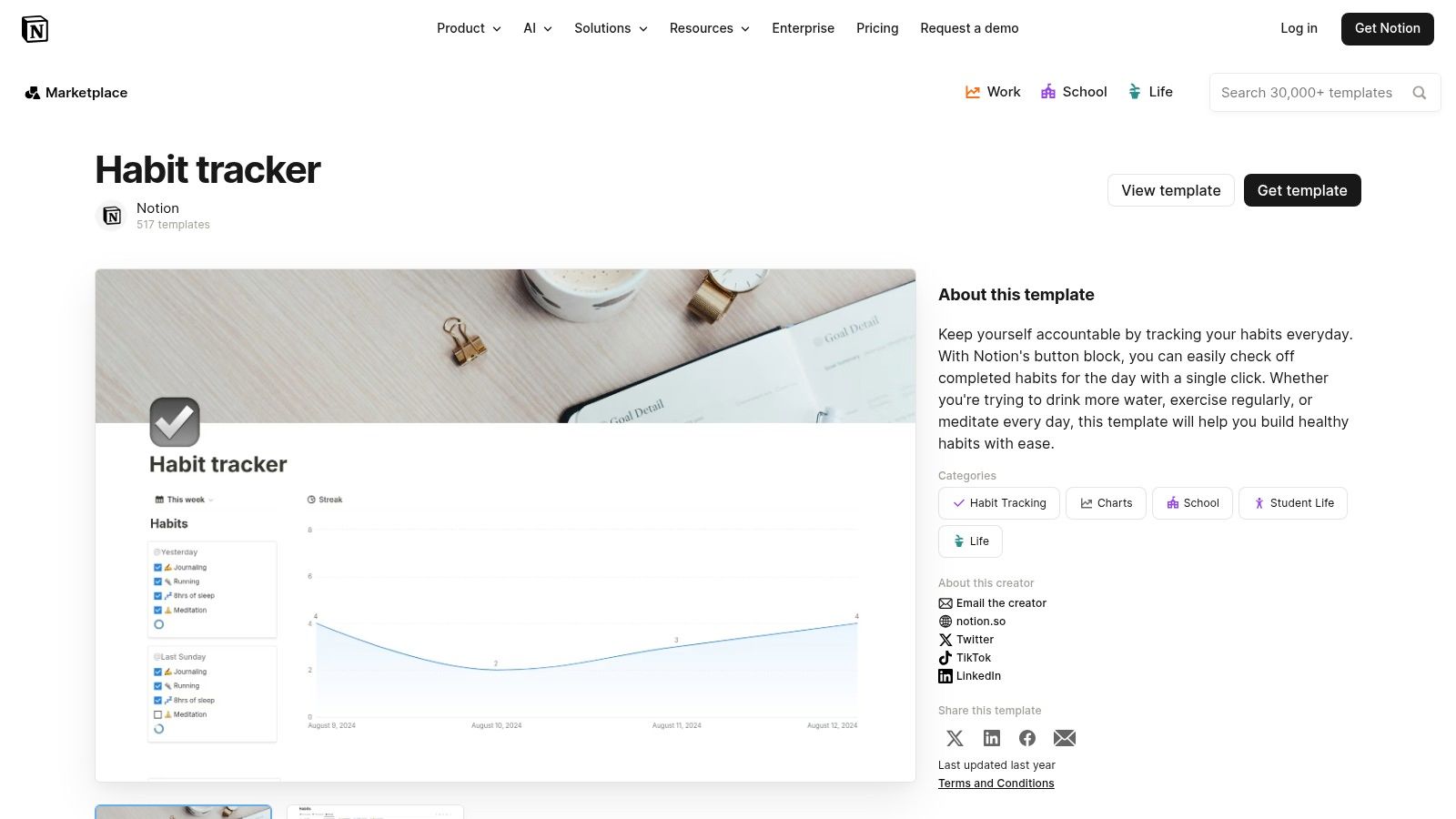Expand the AI dropdown menu
The height and width of the screenshot is (819, 1456).
coord(538,28)
